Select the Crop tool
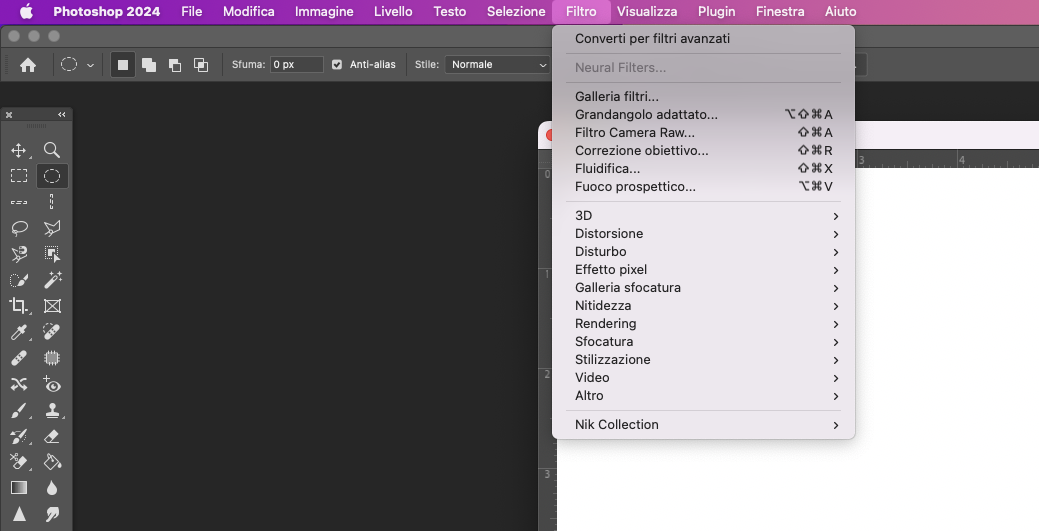This screenshot has width=1039, height=531. click(x=19, y=306)
